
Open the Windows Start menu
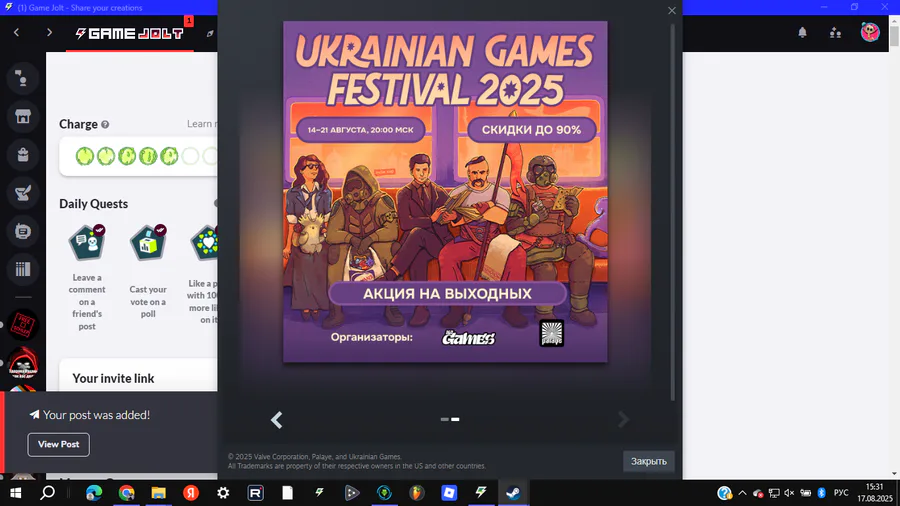pos(15,493)
